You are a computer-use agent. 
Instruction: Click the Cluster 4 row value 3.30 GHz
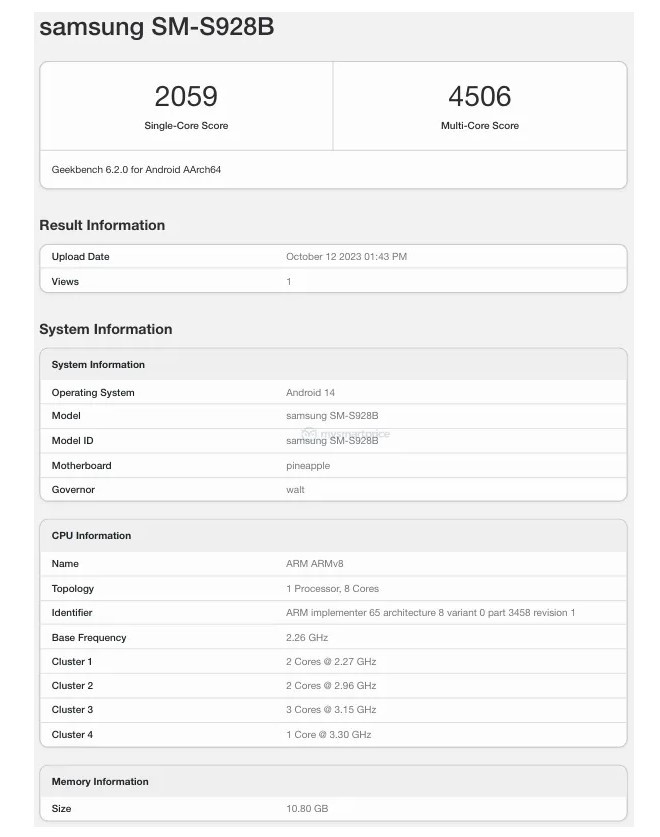[328, 735]
